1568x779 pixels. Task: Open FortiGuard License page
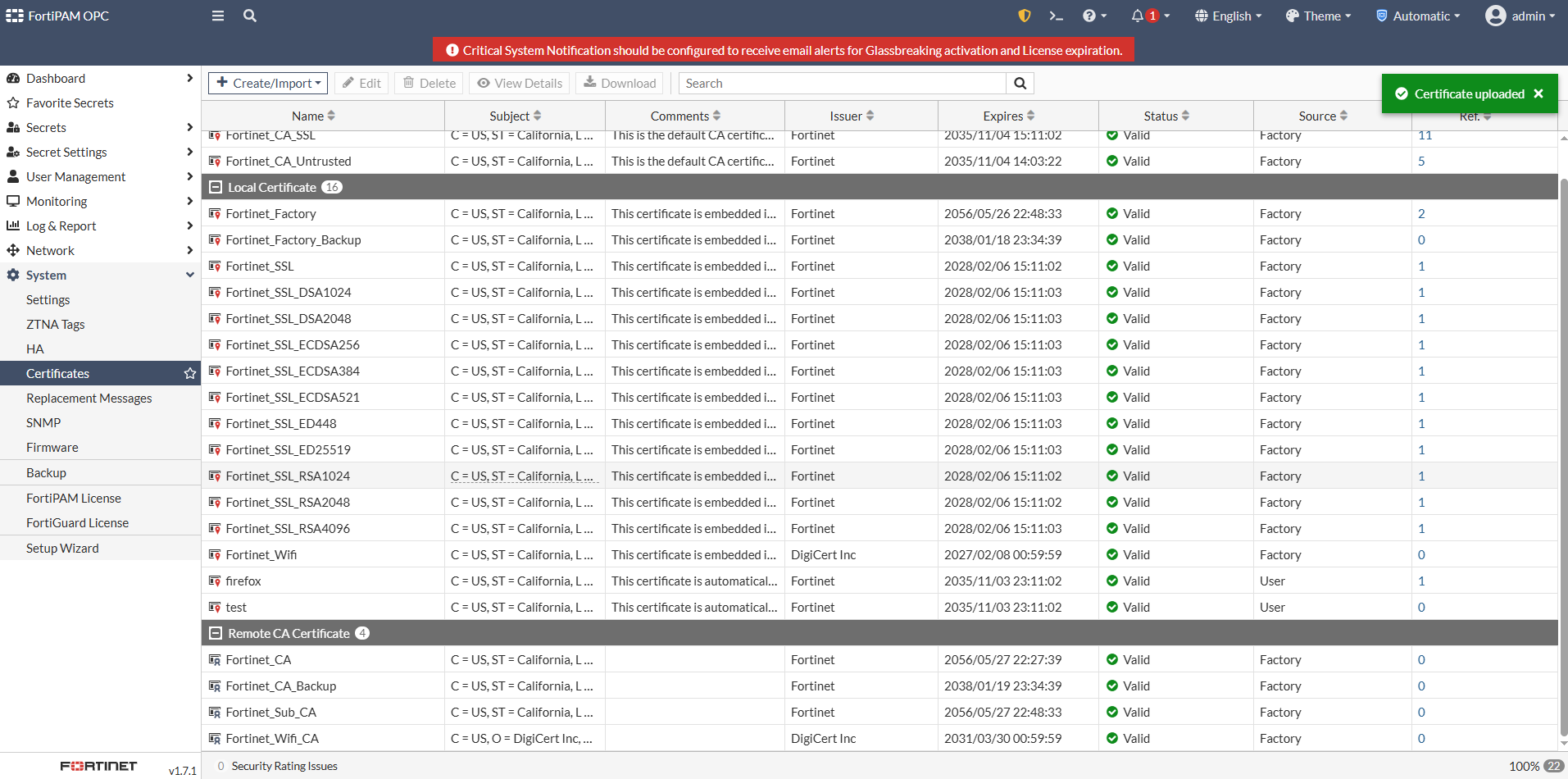pos(77,522)
